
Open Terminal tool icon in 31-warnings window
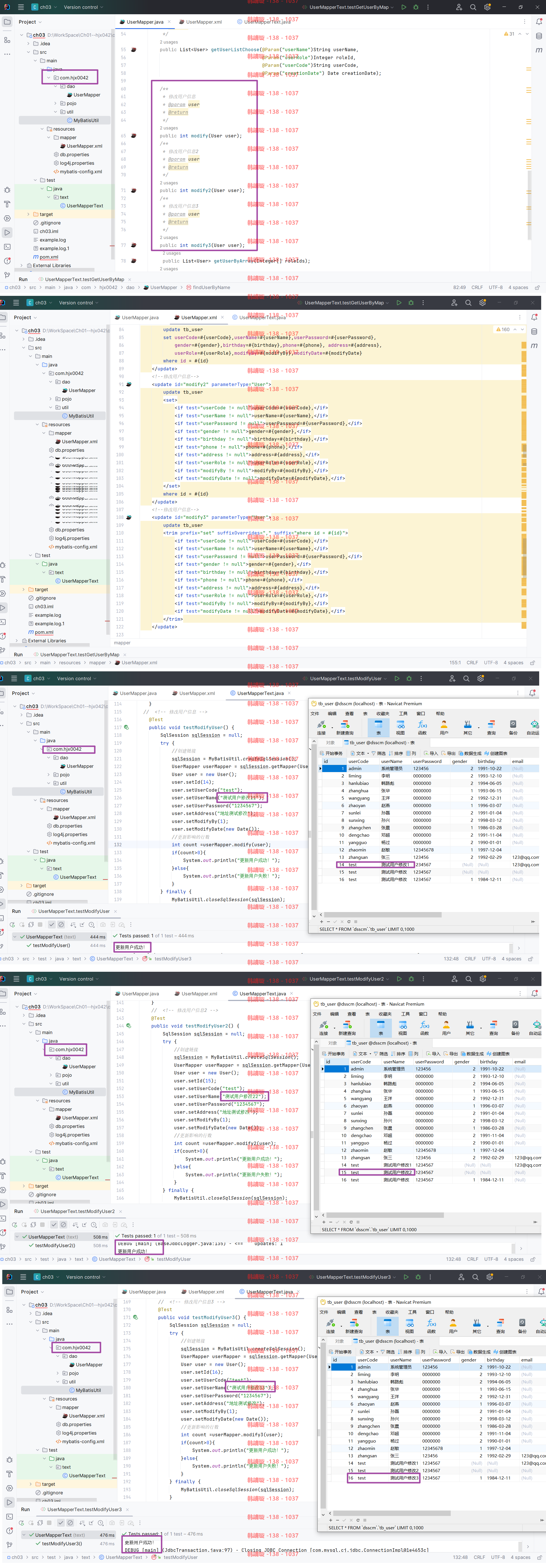coord(7,247)
